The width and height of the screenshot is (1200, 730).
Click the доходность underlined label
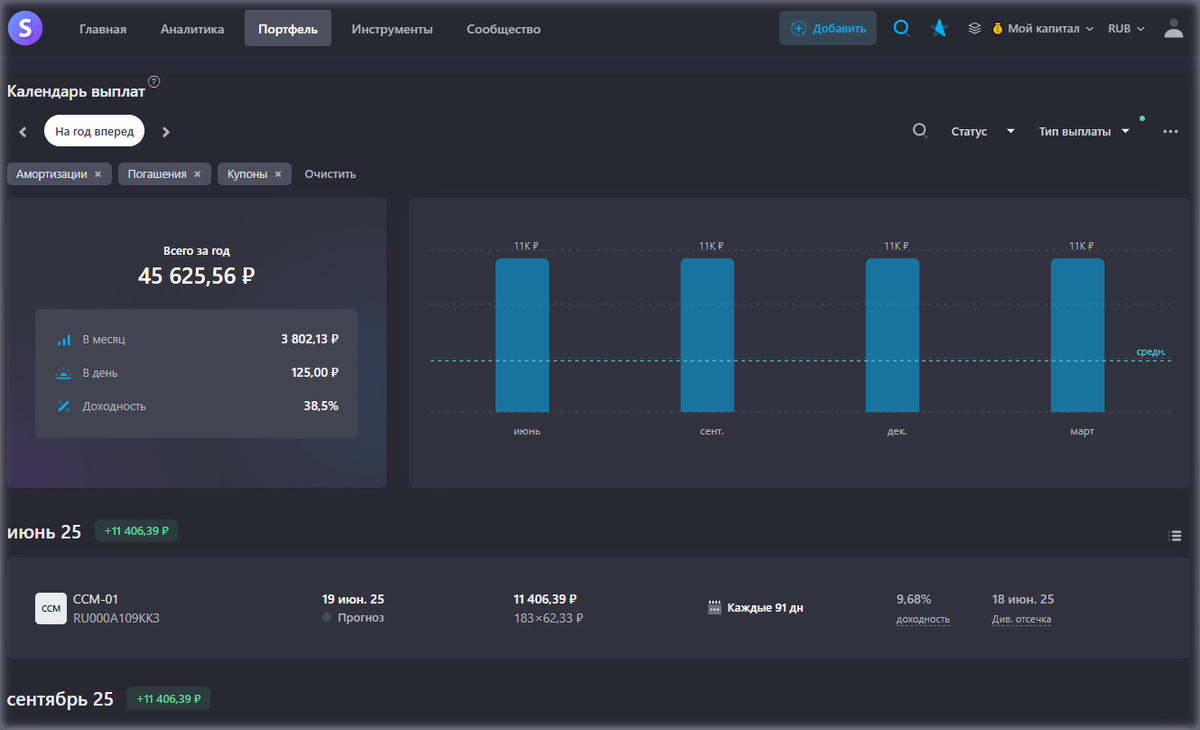(923, 619)
